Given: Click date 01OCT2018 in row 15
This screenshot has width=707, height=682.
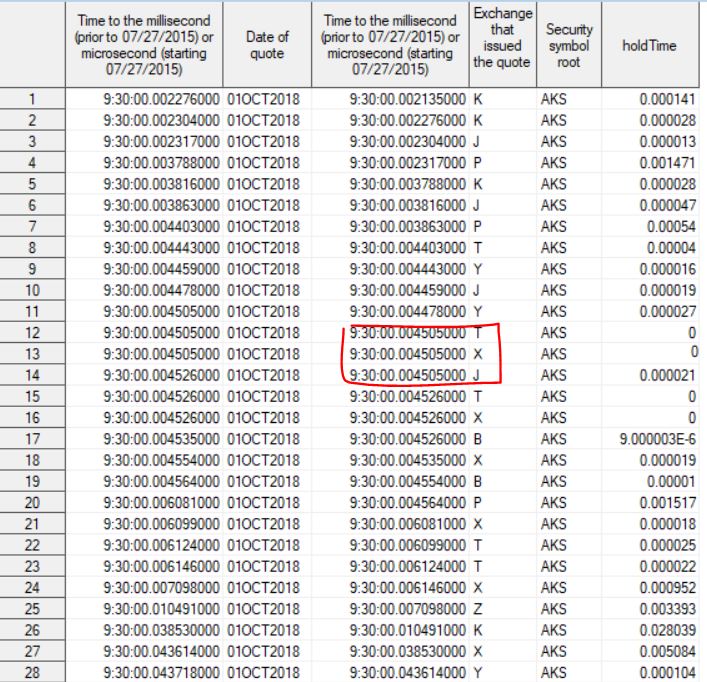Looking at the screenshot, I should coord(263,397).
